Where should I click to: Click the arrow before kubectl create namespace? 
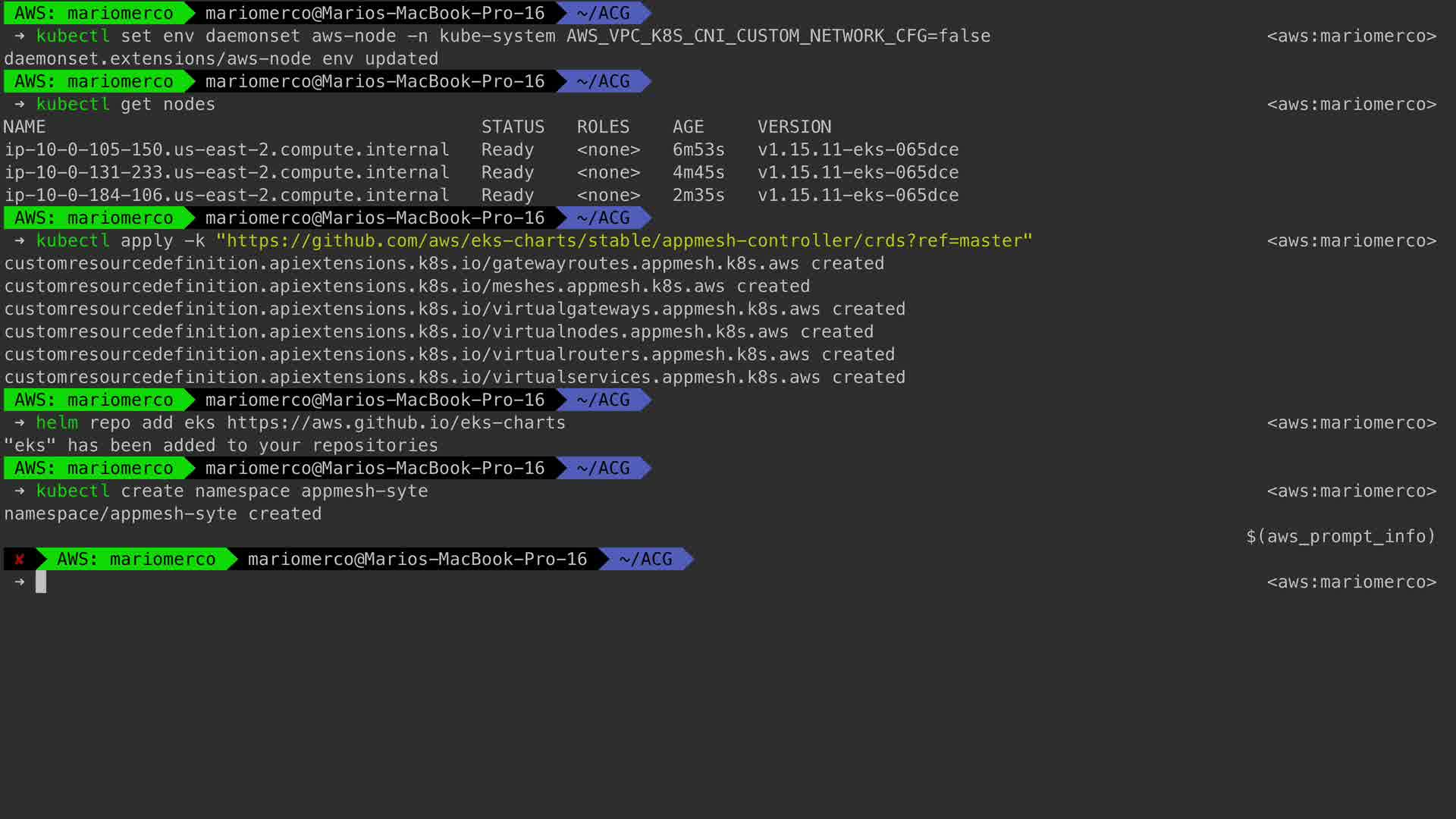point(20,491)
